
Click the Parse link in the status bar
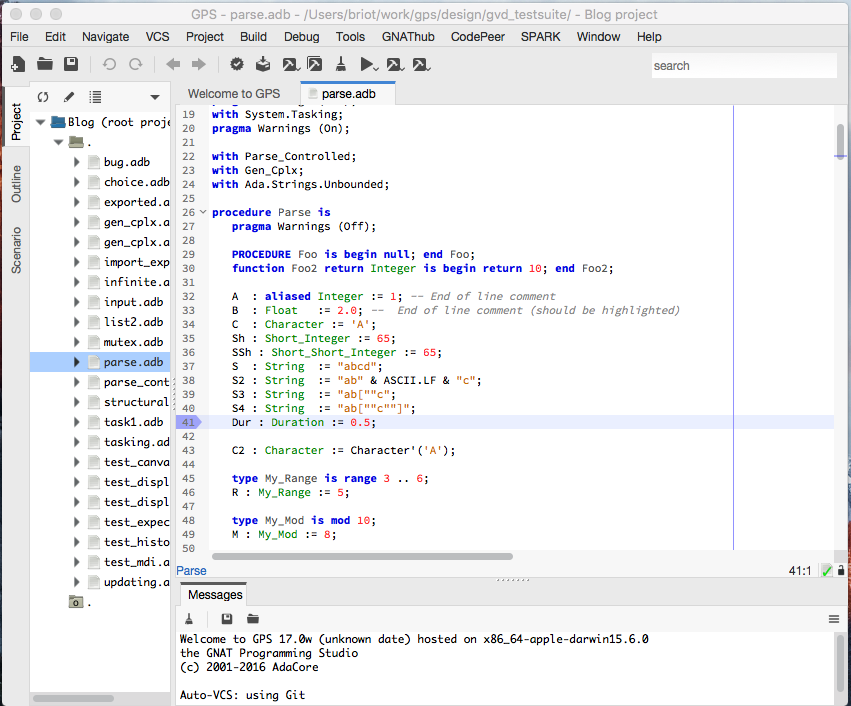point(190,570)
